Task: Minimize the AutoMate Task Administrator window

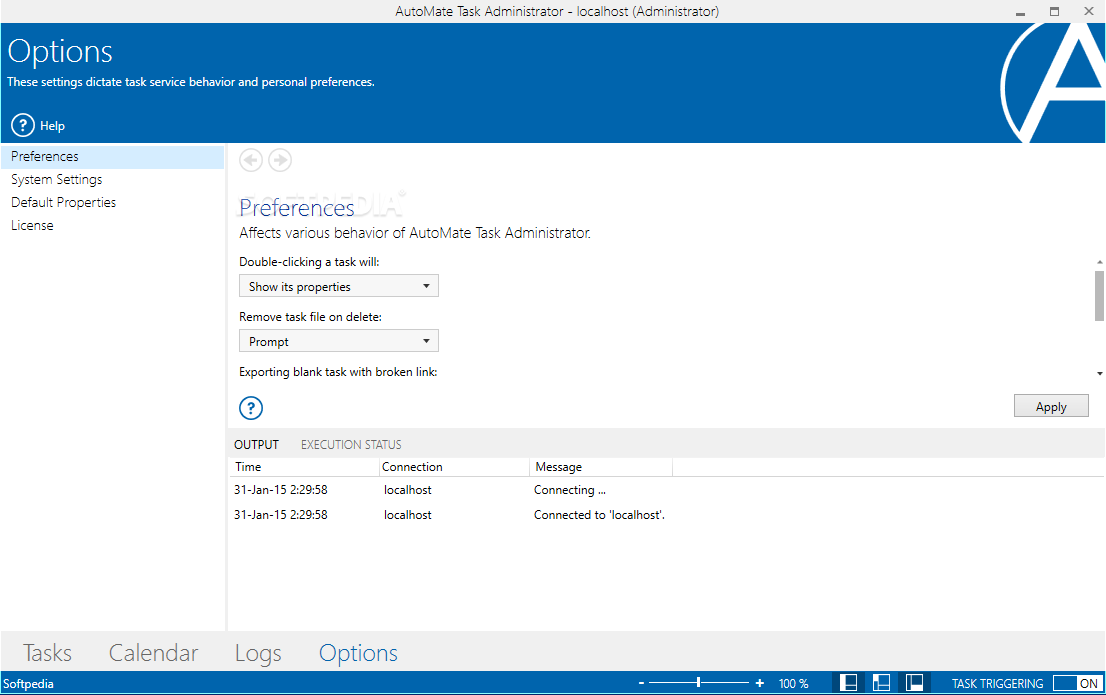Action: (1020, 12)
